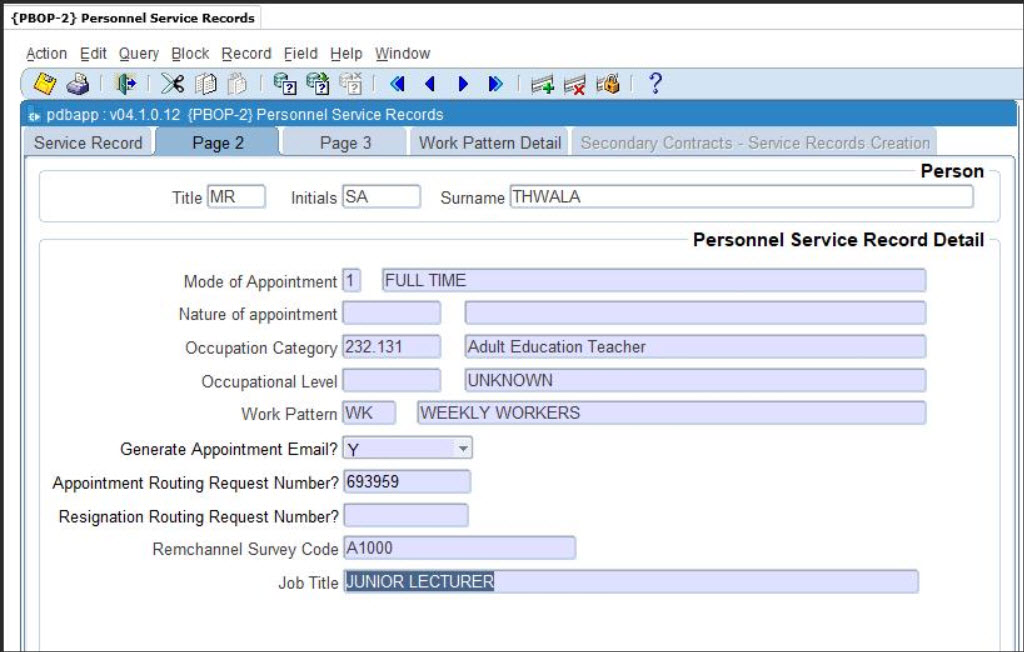Click the Print icon in toolbar
The height and width of the screenshot is (652, 1024).
(x=78, y=85)
